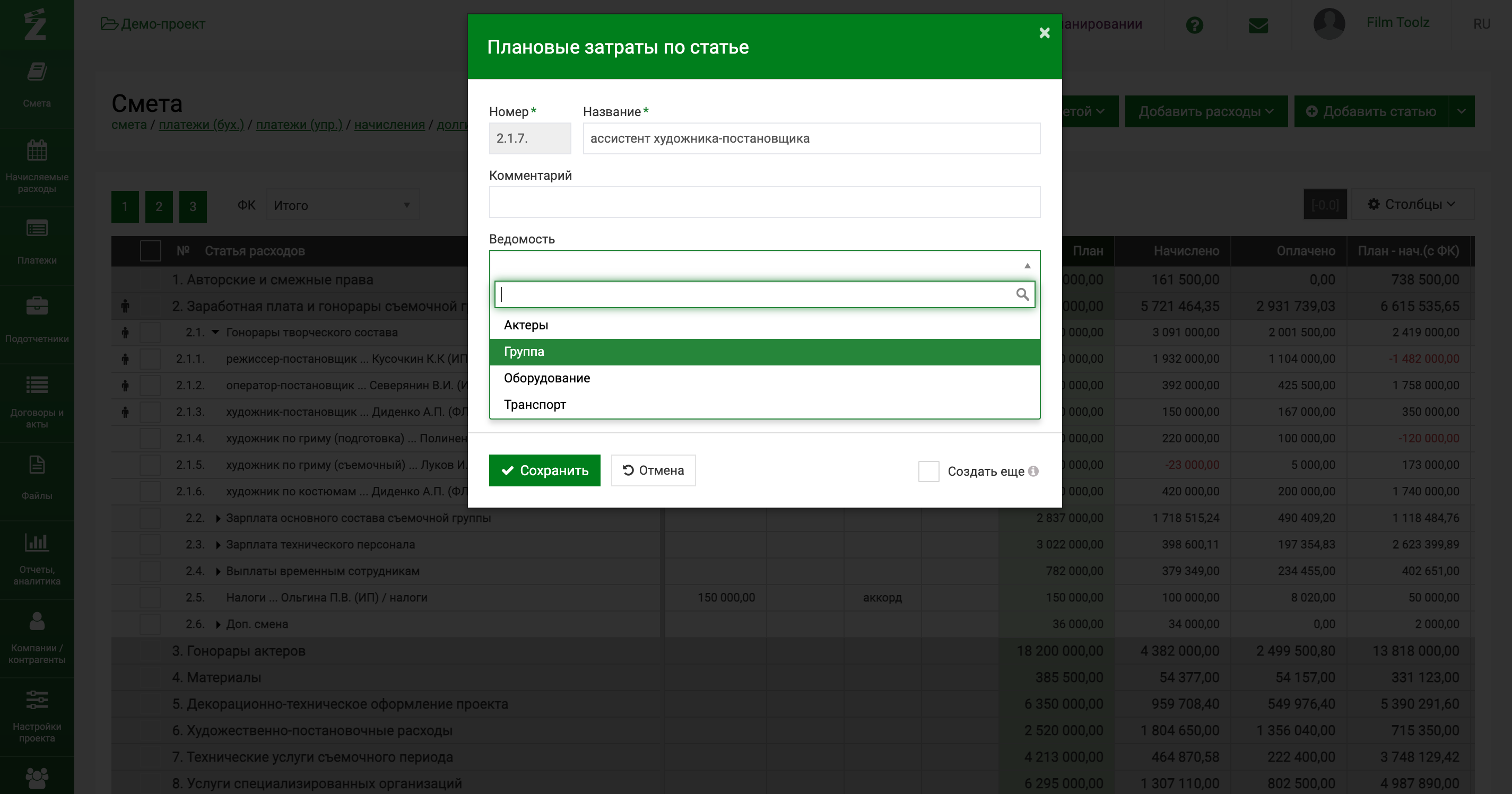1512x794 pixels.
Task: Click the Демо-проект project link
Action: coord(163,24)
